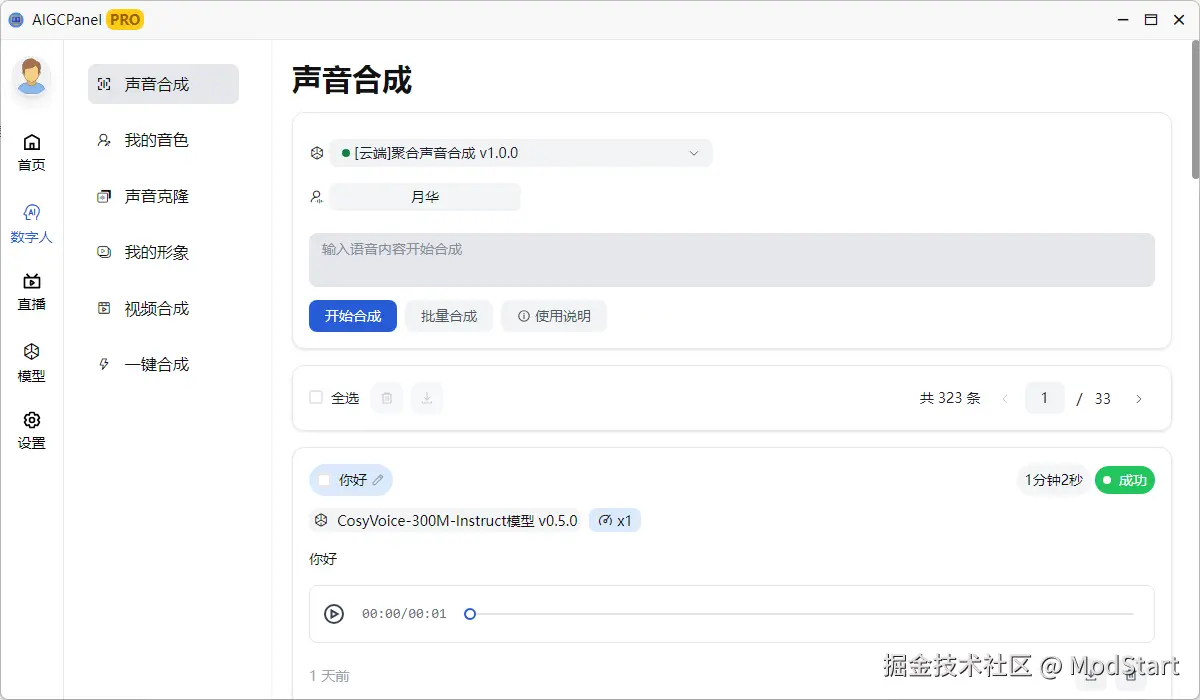
Task: Click the audio progress slider handle
Action: click(x=470, y=614)
